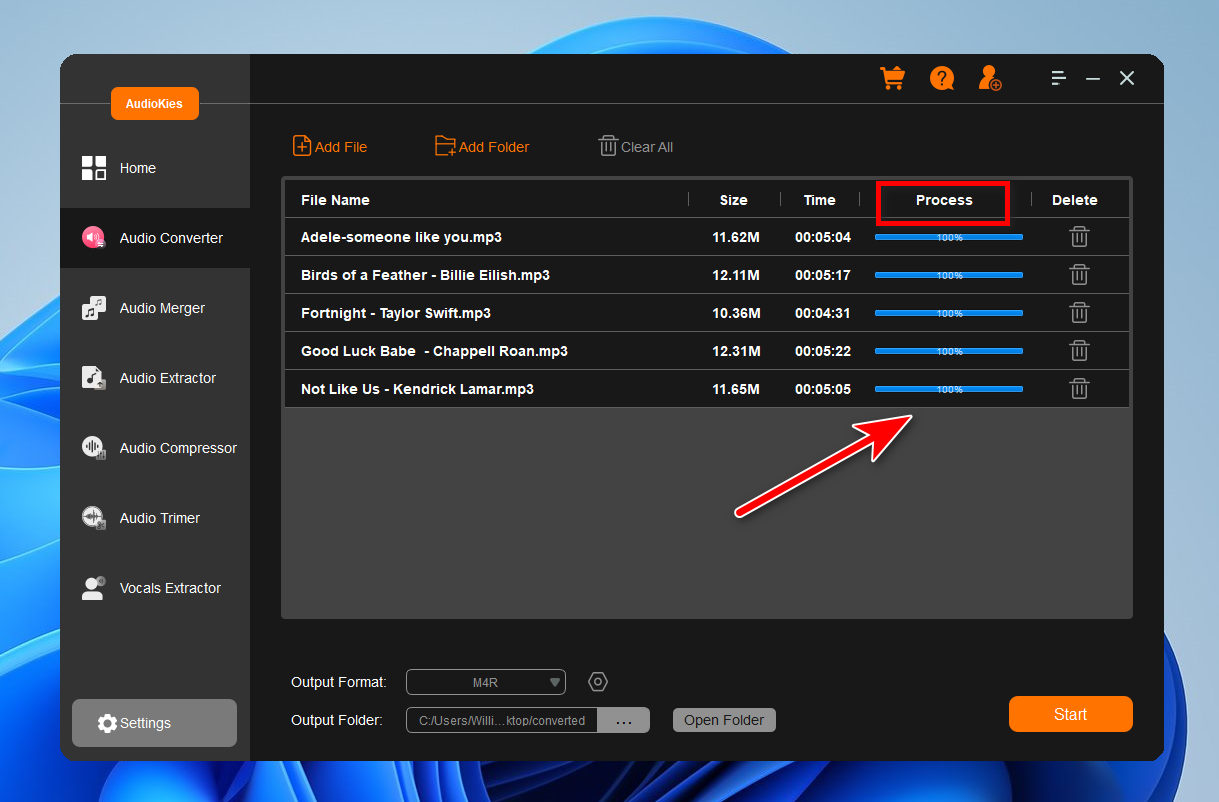
Task: Click duration 00:05:17
Action: [x=823, y=275]
